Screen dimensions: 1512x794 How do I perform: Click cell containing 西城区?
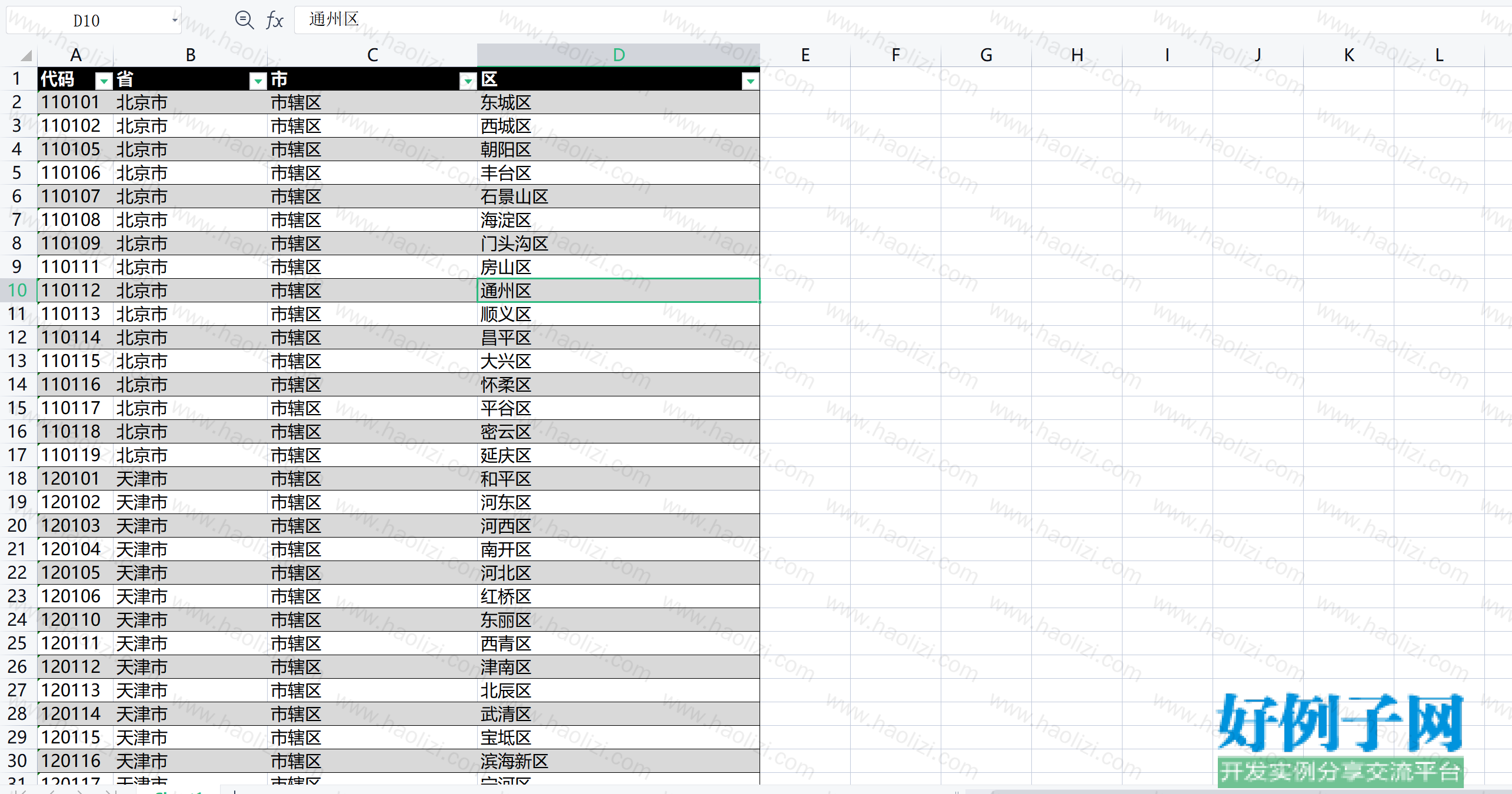pos(618,126)
